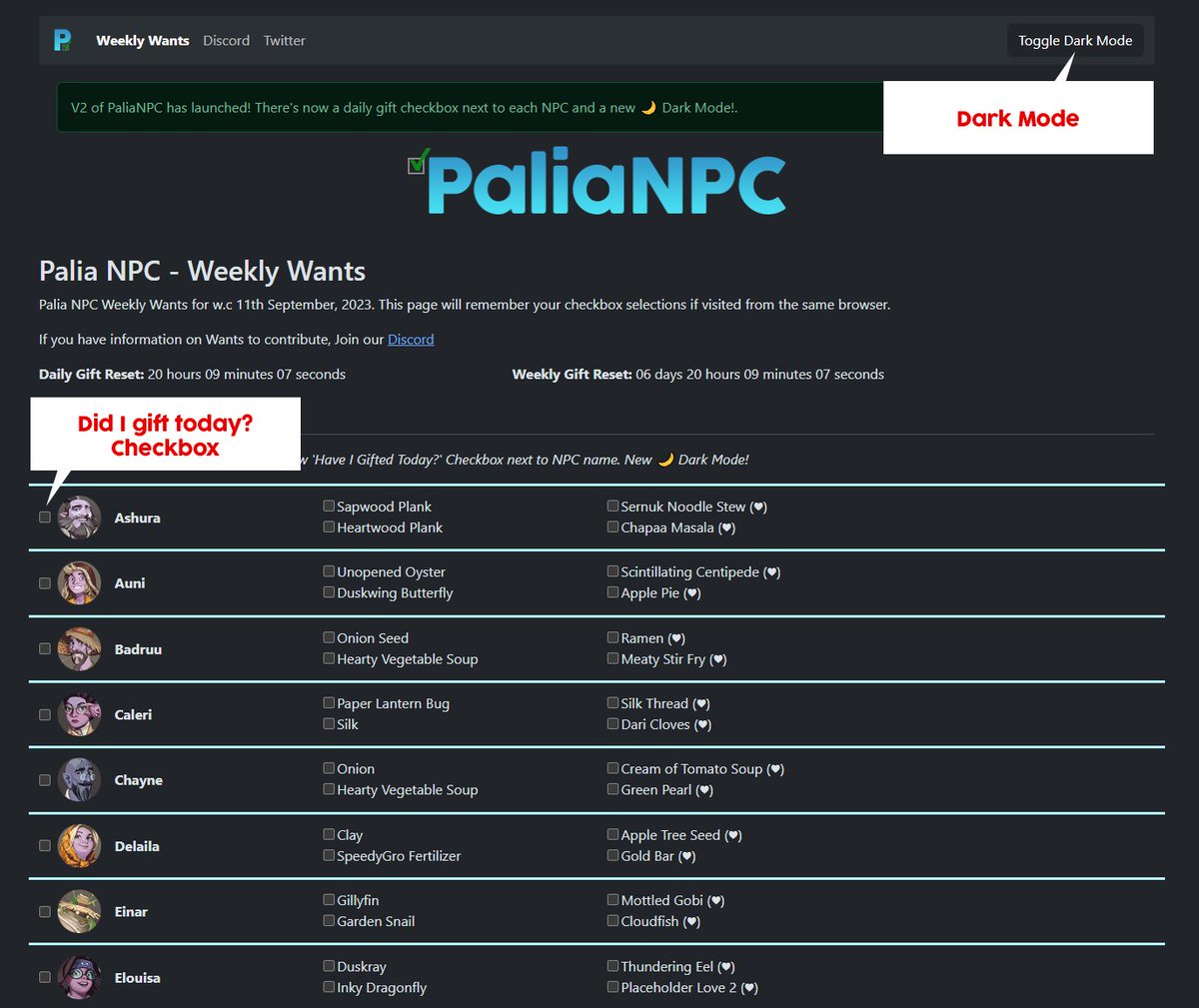
Task: Check the Garden Snail checkbox
Action: coord(329,921)
